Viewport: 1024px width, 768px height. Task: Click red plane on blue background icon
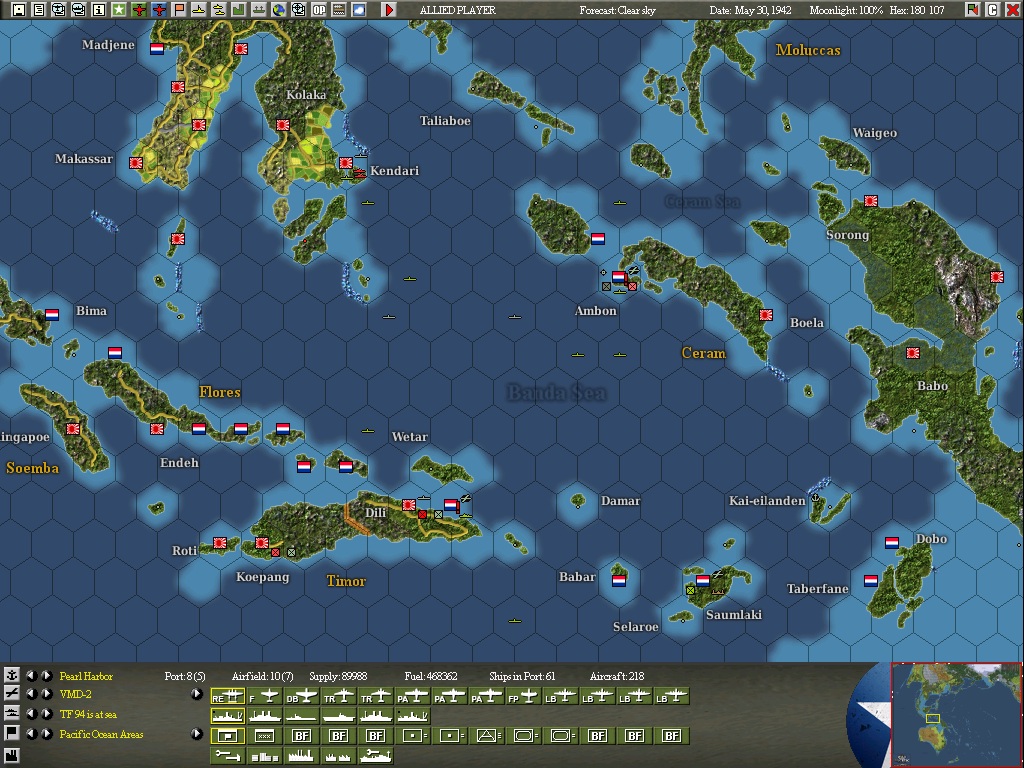(x=159, y=10)
